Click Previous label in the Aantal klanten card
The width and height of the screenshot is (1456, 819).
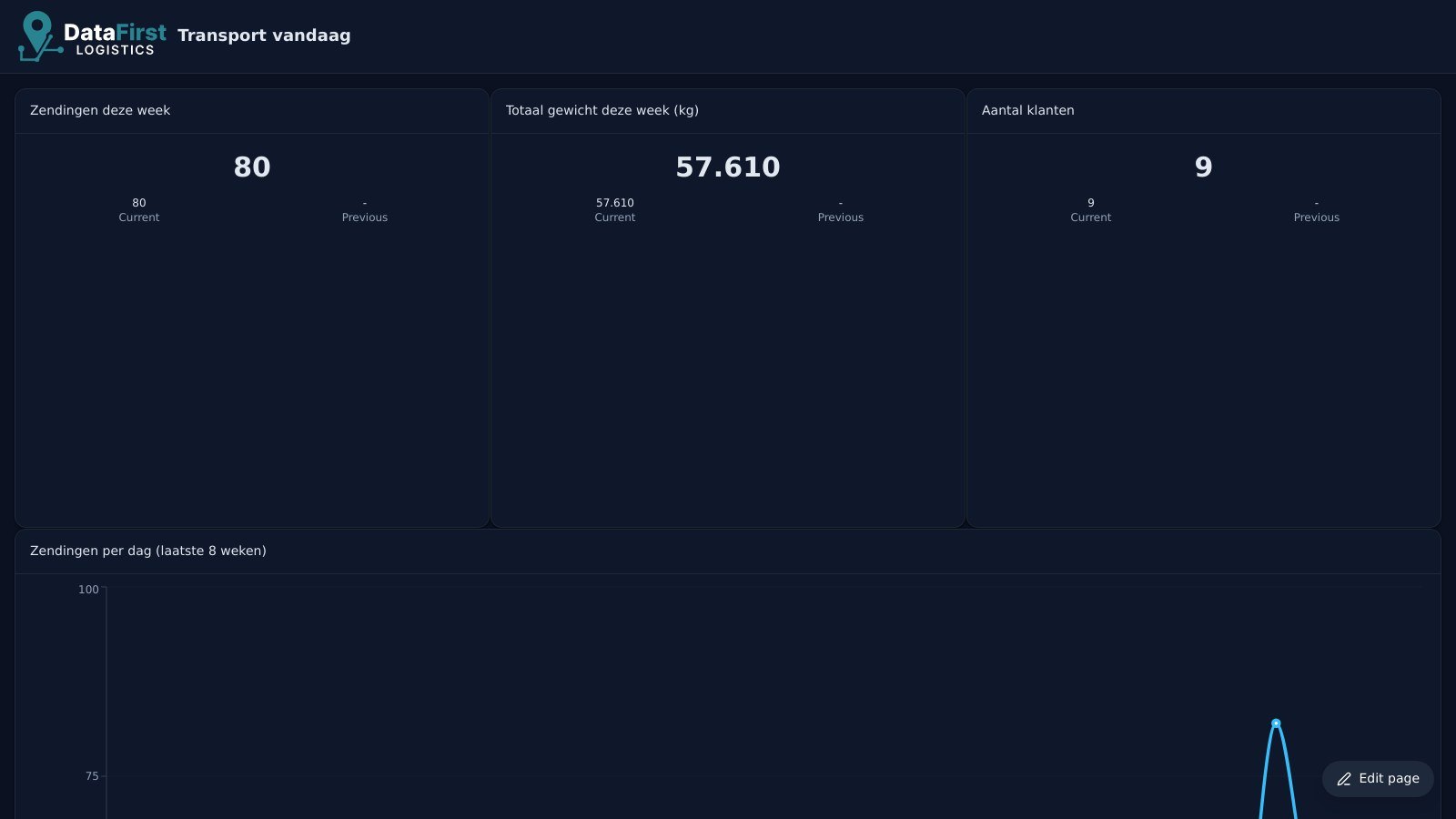click(x=1317, y=217)
